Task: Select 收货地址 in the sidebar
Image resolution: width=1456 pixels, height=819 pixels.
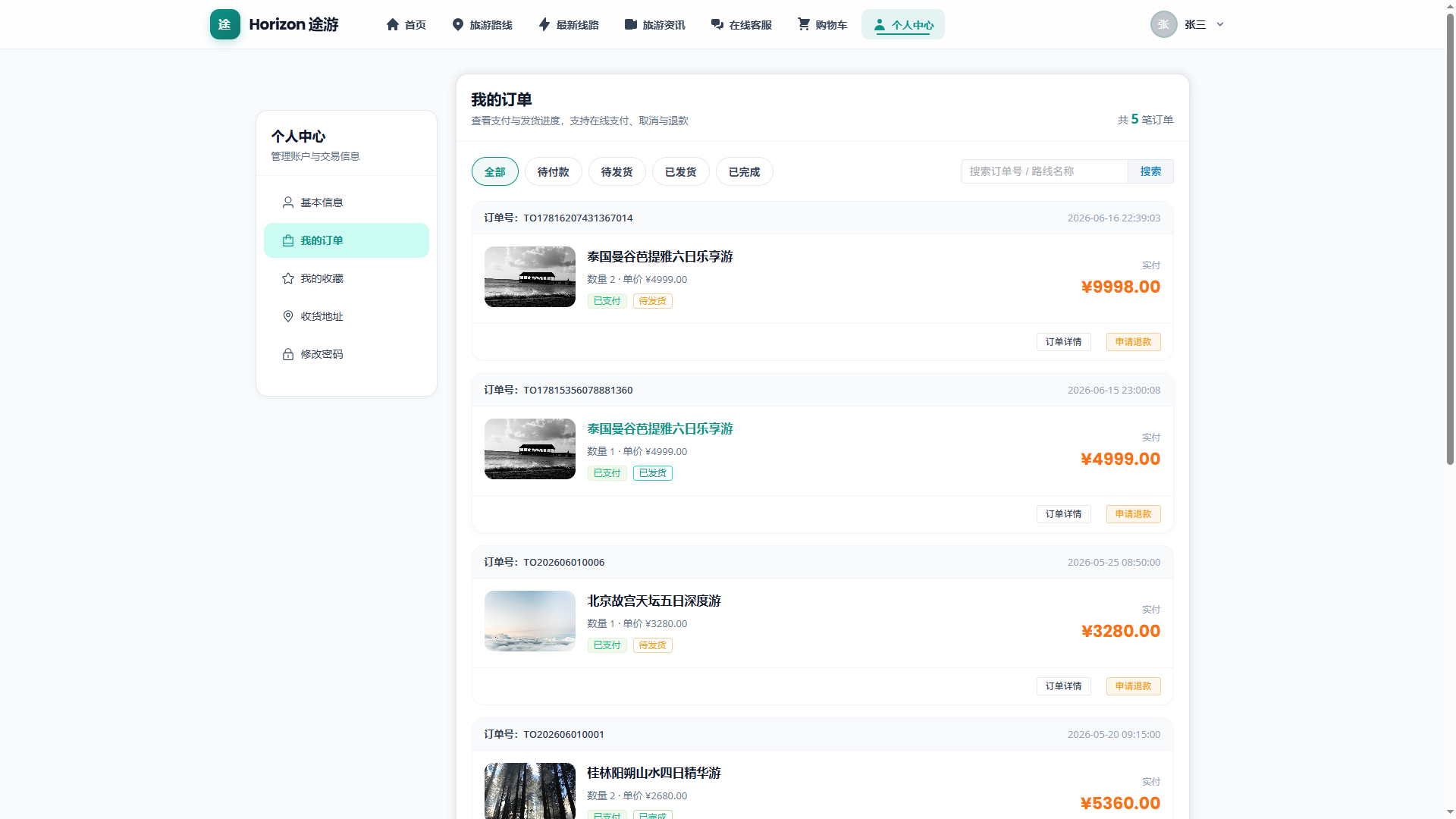Action: 347,316
